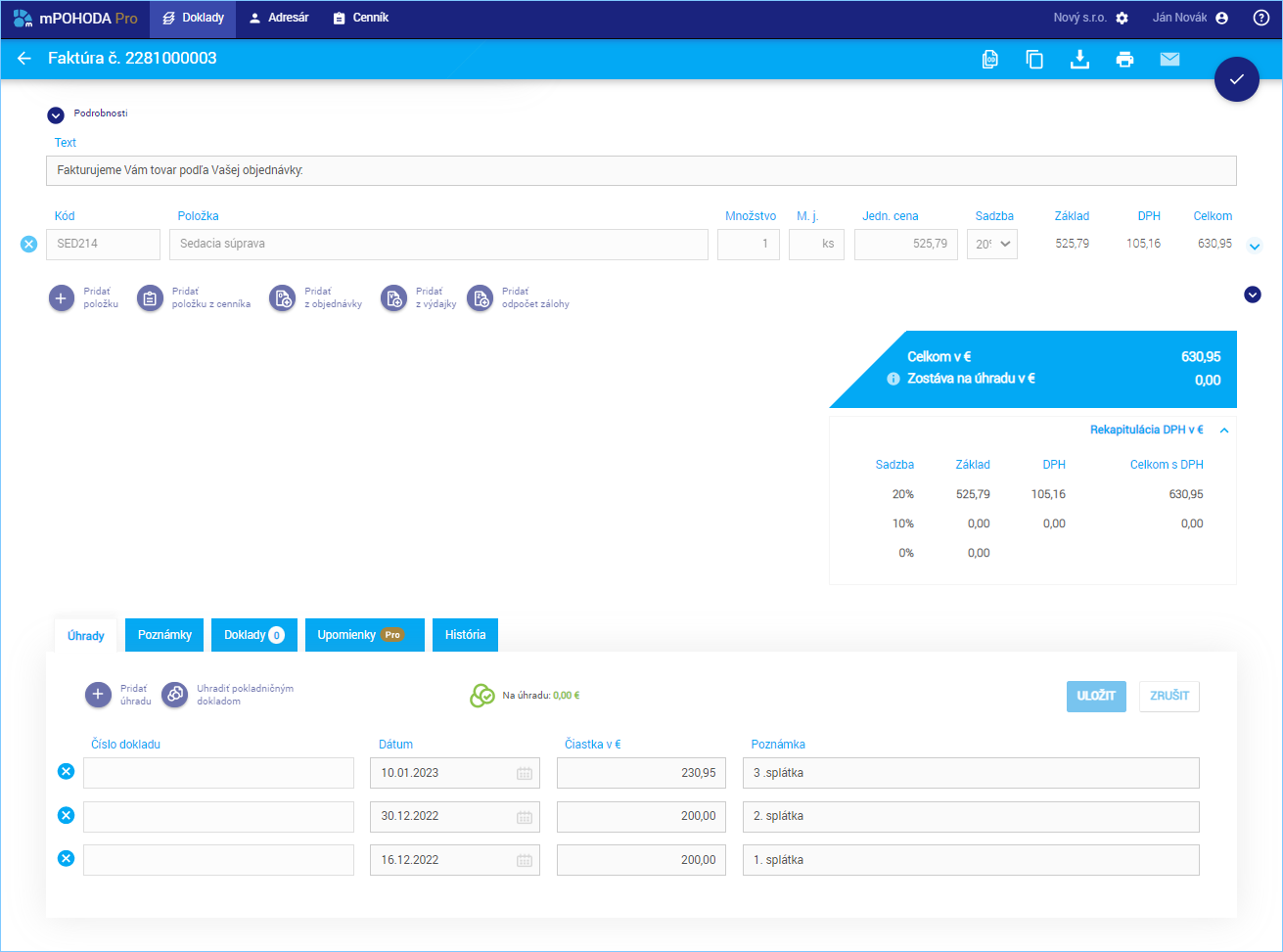The image size is (1283, 952).
Task: Click Pridať úhradu plus icon
Action: [x=98, y=695]
